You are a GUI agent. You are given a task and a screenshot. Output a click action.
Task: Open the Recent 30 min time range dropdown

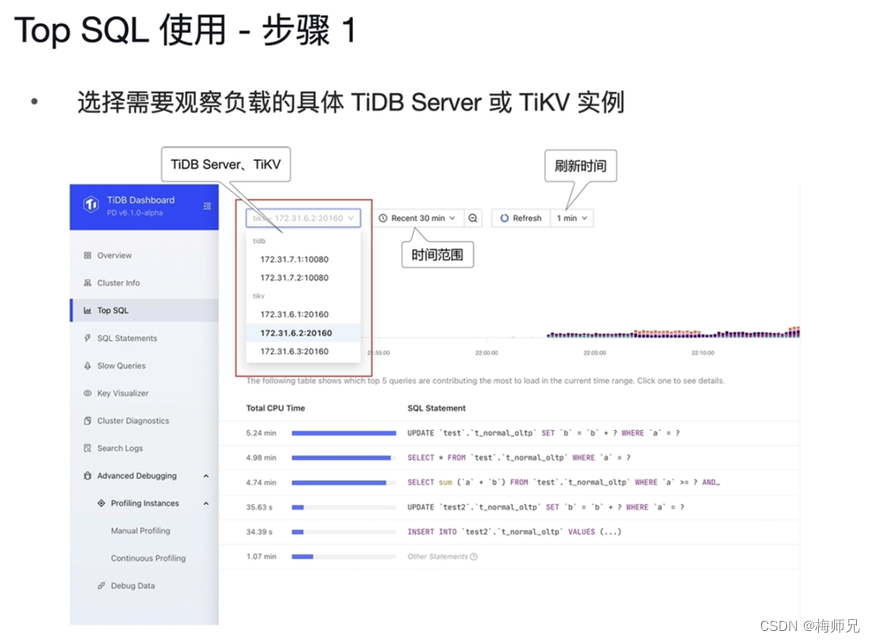point(420,218)
